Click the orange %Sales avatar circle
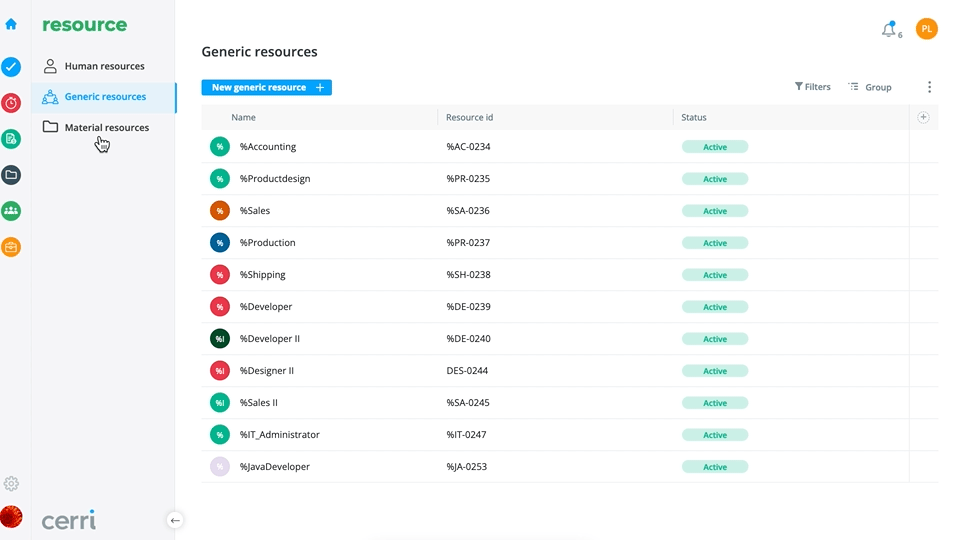960x540 pixels. click(220, 211)
